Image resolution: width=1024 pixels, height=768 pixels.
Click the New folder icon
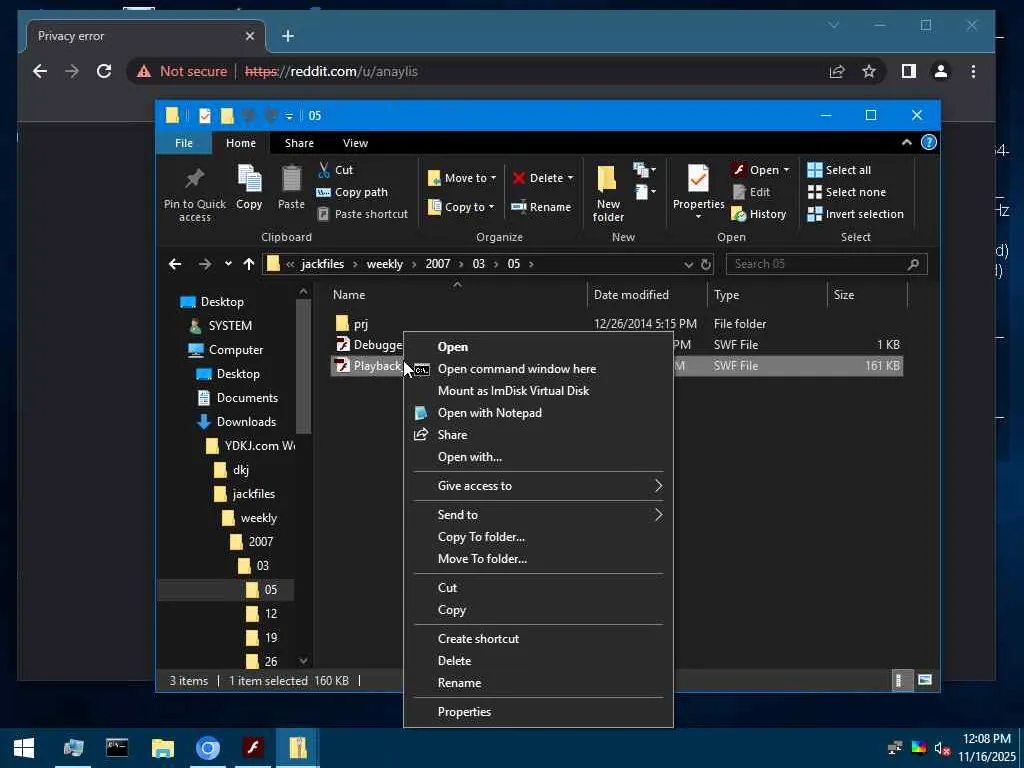607,181
